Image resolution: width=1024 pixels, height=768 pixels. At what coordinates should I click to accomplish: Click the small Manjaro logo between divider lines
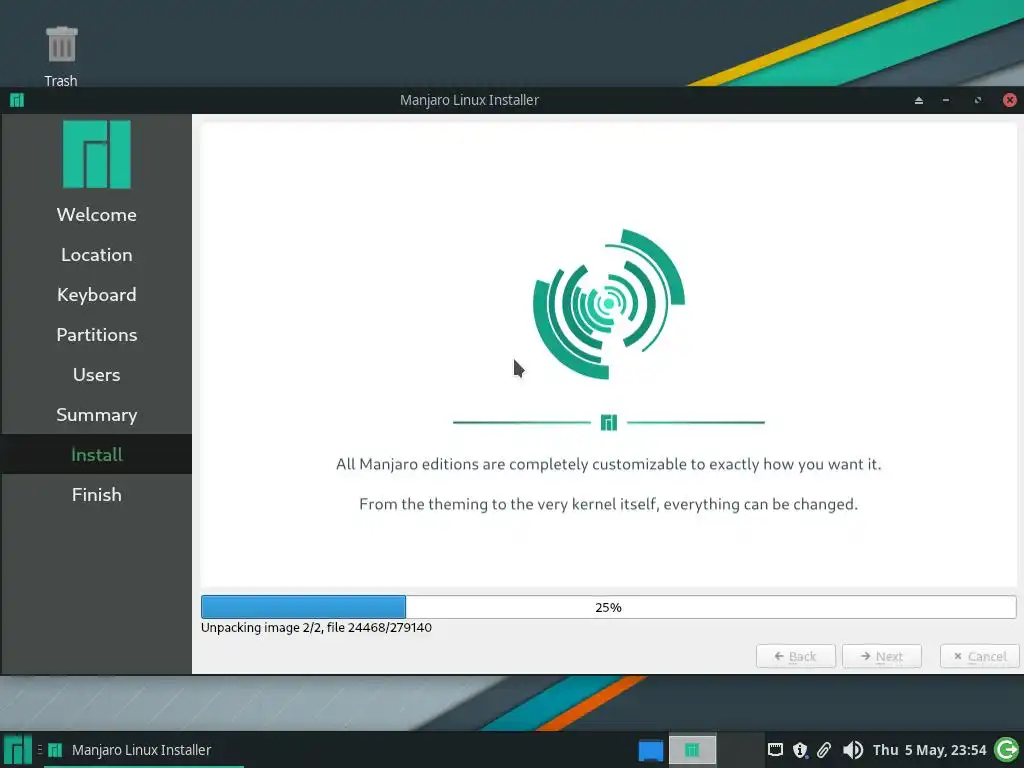(609, 423)
